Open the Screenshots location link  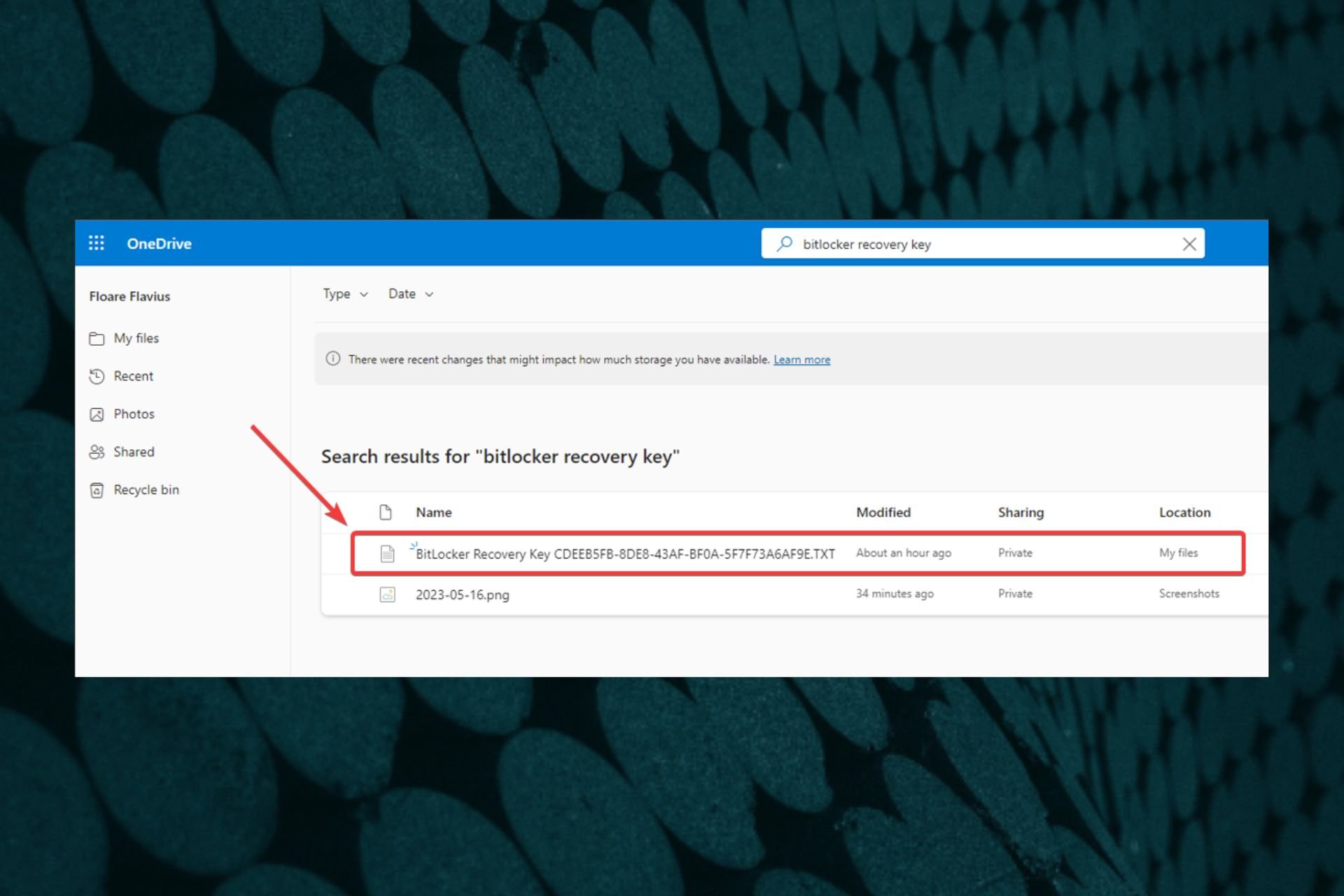click(1189, 594)
